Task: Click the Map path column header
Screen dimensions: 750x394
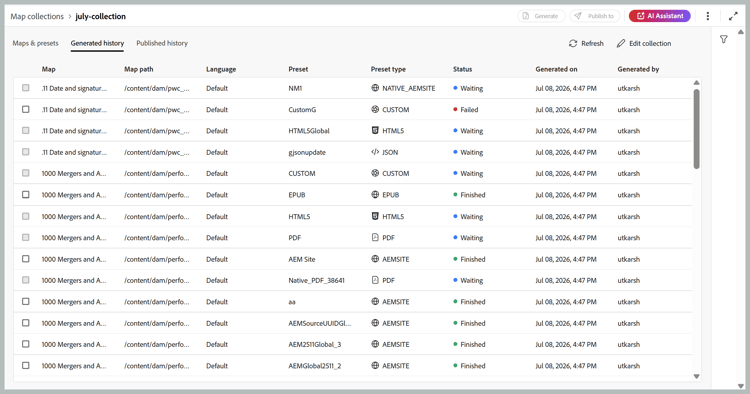Action: [x=139, y=69]
